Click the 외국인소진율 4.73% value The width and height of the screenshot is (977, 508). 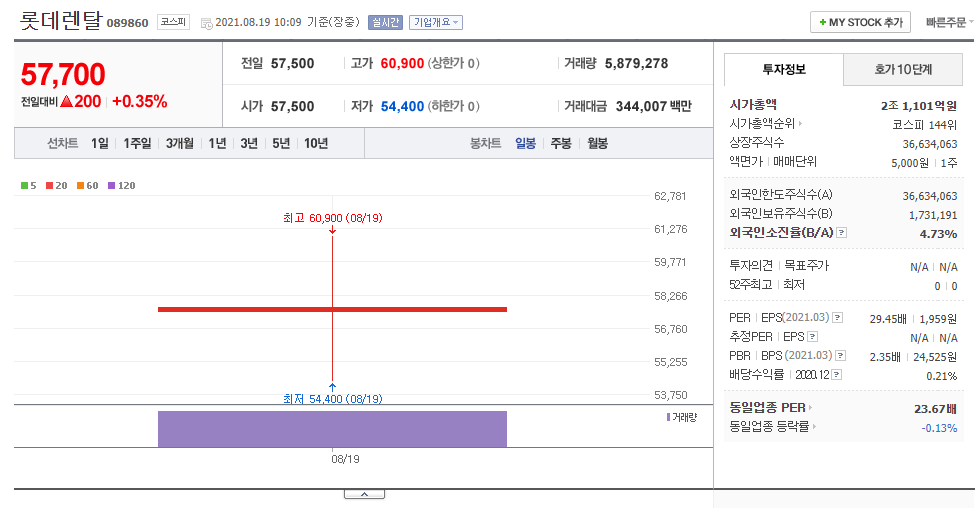[938, 234]
